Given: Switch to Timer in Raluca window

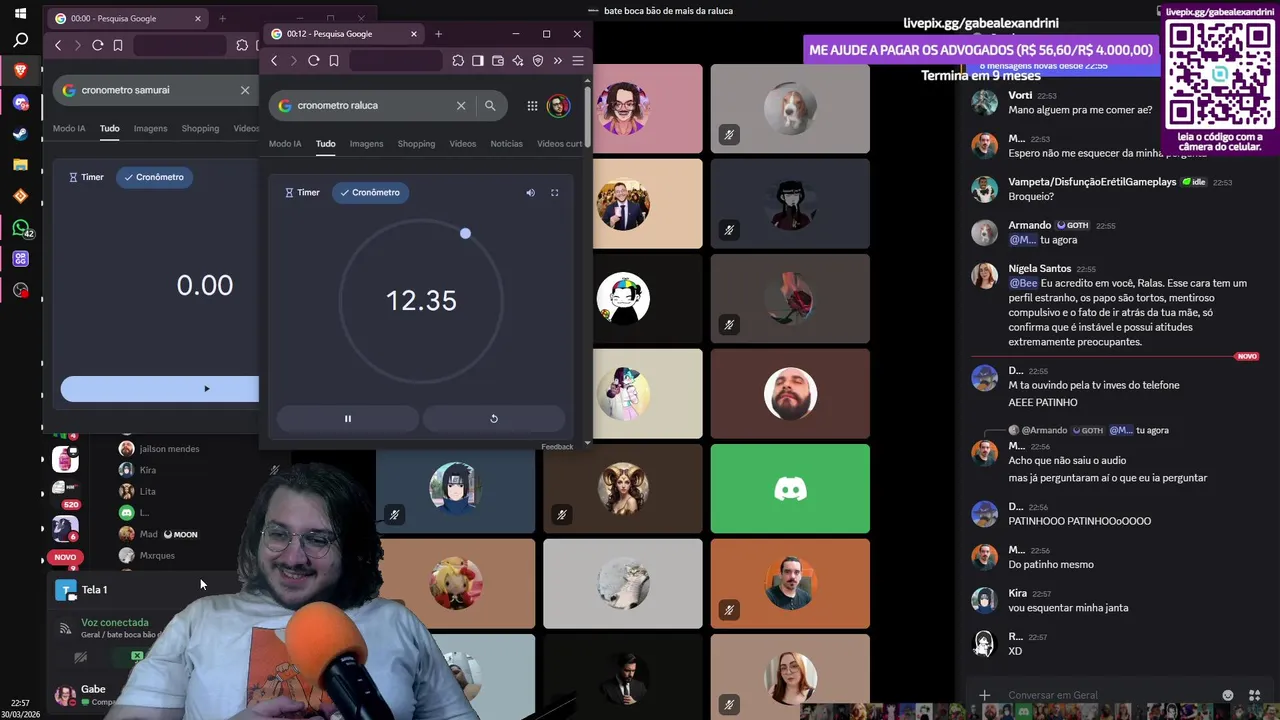Looking at the screenshot, I should pyautogui.click(x=302, y=193).
